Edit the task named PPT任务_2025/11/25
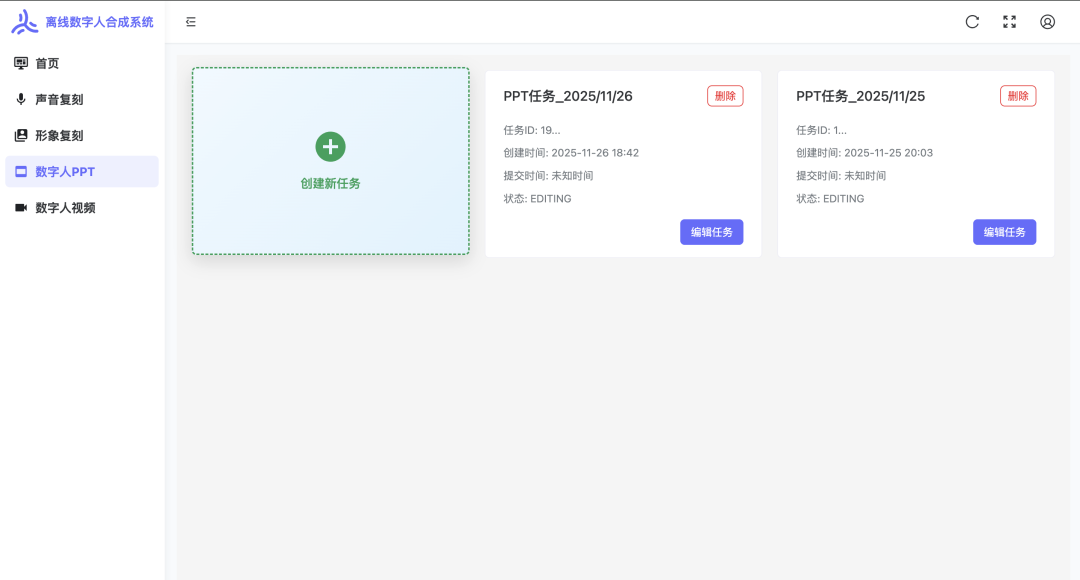This screenshot has height=580, width=1080. [x=1004, y=231]
